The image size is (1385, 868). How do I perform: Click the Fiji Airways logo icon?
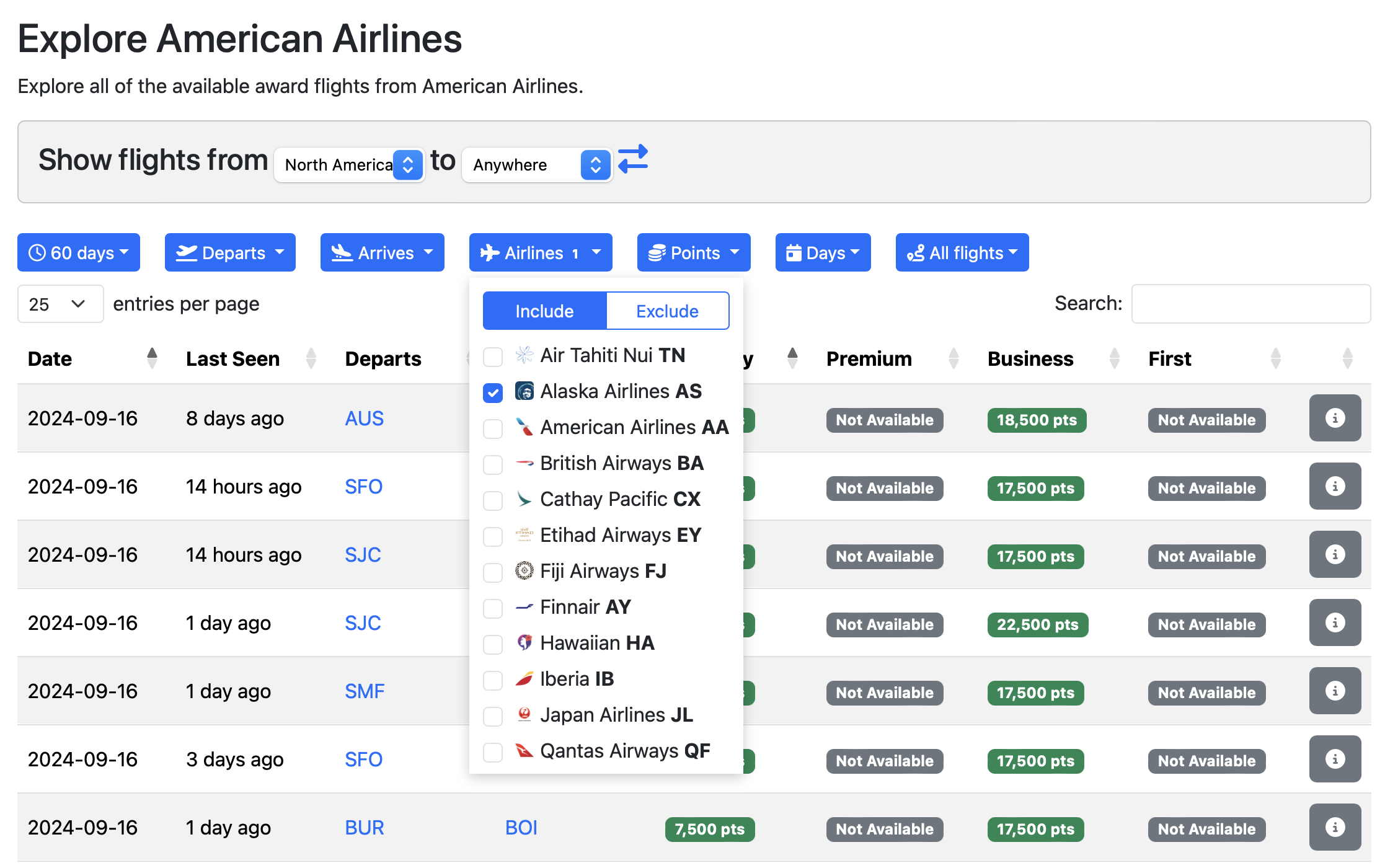pos(524,571)
